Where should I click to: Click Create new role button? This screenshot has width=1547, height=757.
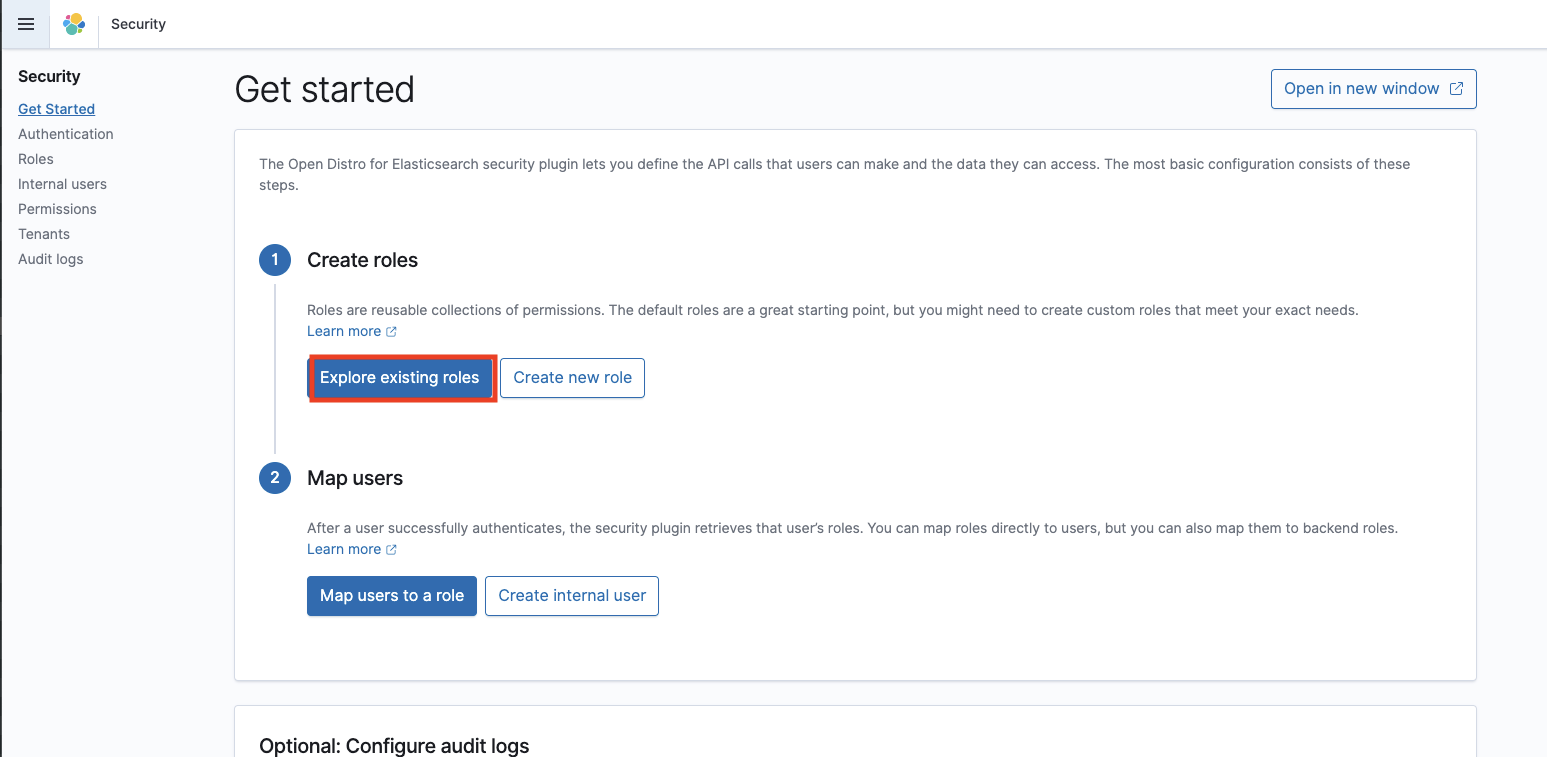572,378
